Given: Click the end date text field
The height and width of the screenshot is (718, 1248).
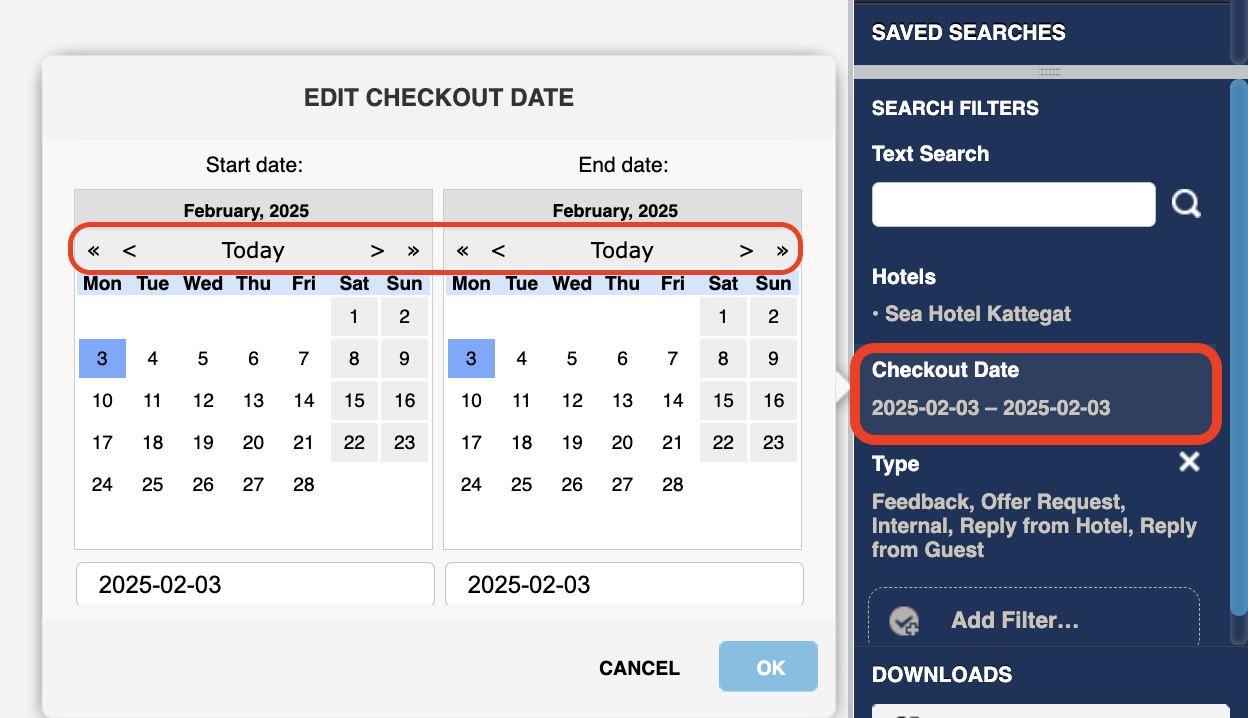Looking at the screenshot, I should [624, 584].
